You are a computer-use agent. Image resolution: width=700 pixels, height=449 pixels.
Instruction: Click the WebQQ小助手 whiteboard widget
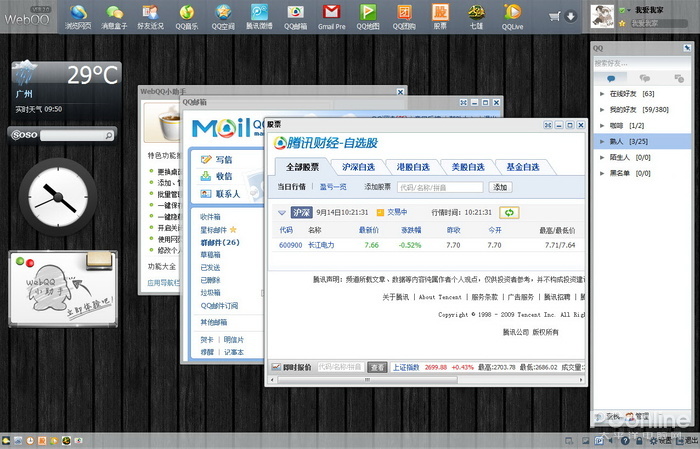(63, 289)
